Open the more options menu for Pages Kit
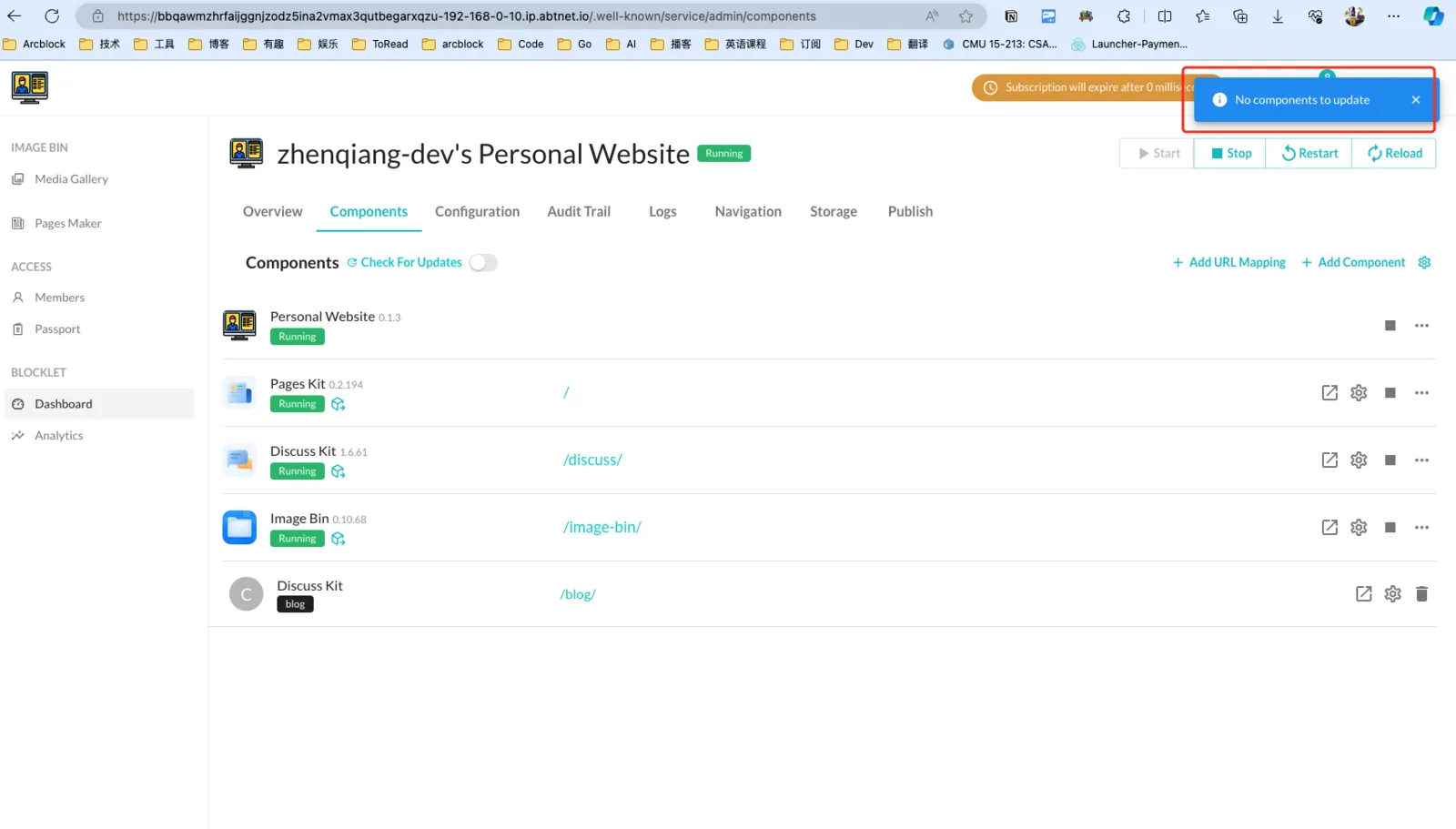This screenshot has height=829, width=1456. pos(1421,393)
